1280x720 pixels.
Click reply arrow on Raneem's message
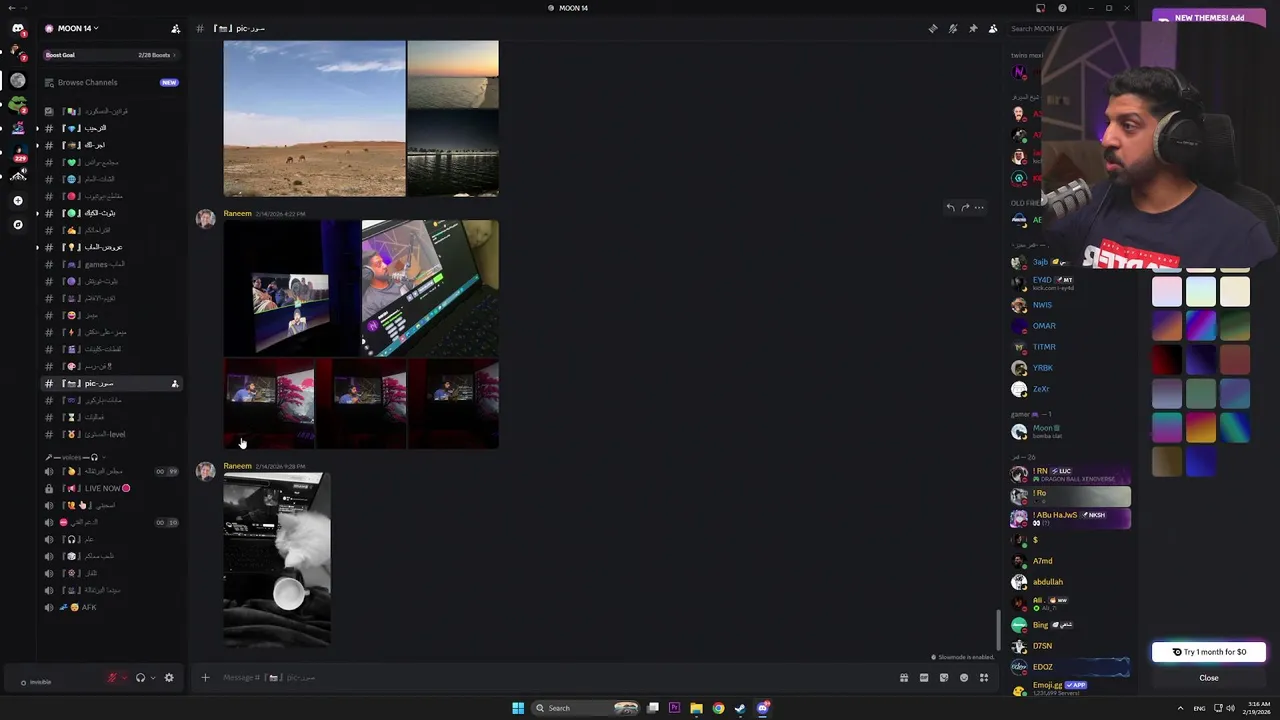950,208
